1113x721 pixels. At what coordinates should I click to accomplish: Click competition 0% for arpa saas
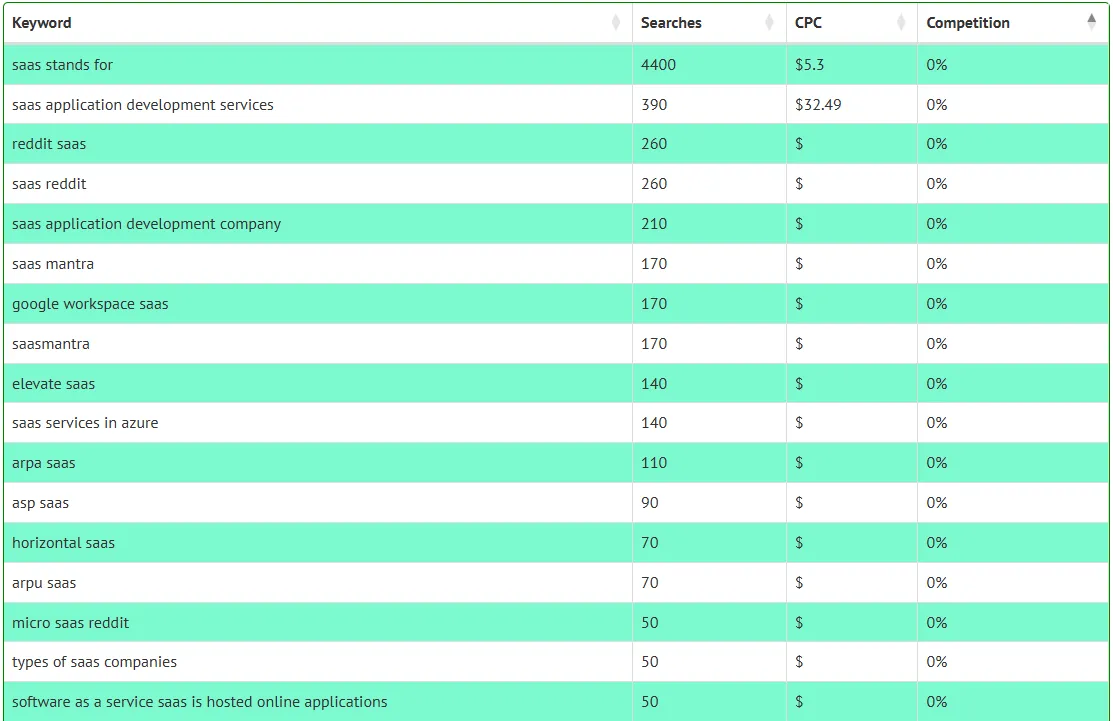[x=936, y=463]
